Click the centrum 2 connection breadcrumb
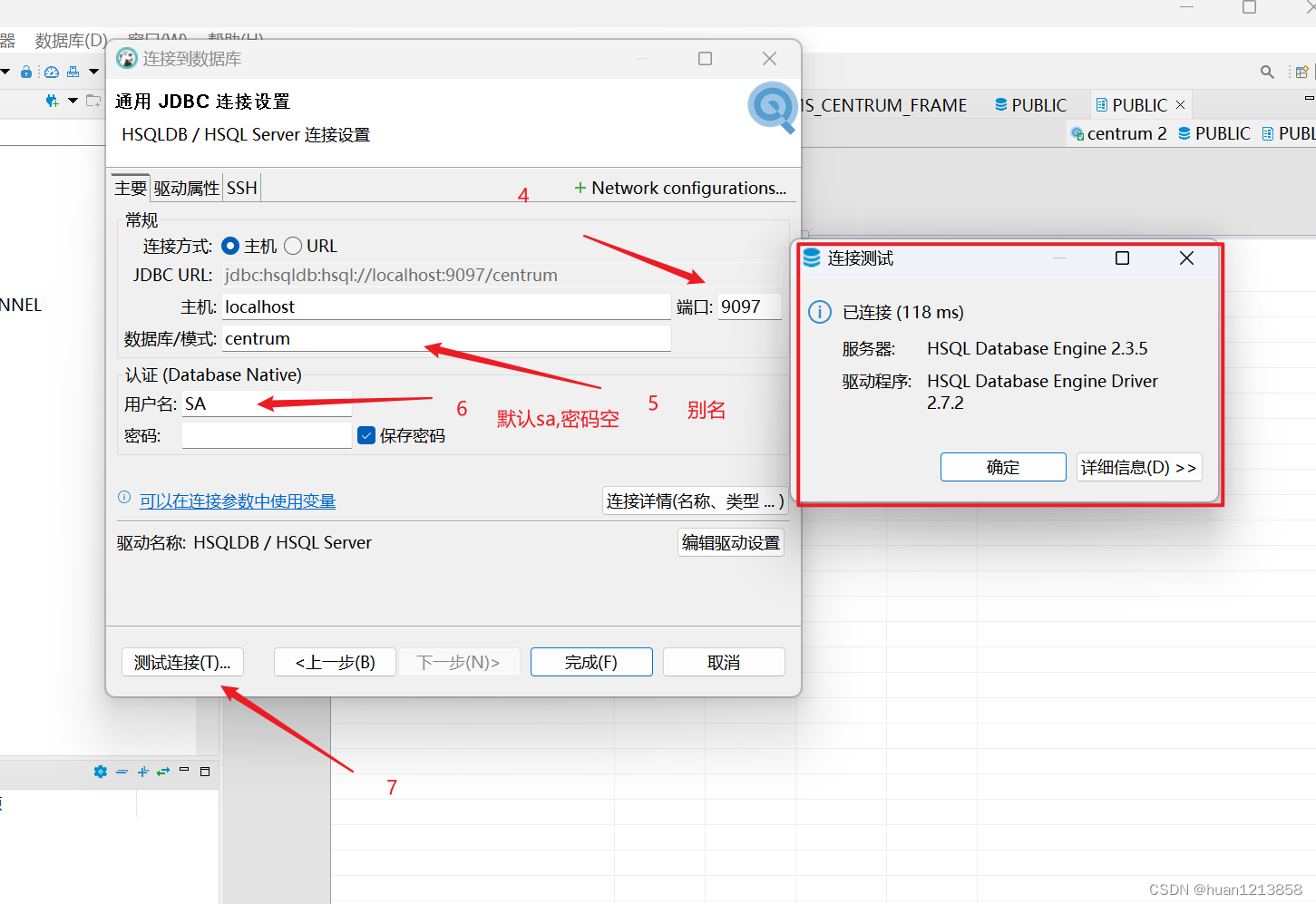Image resolution: width=1316 pixels, height=904 pixels. pyautogui.click(x=1118, y=133)
